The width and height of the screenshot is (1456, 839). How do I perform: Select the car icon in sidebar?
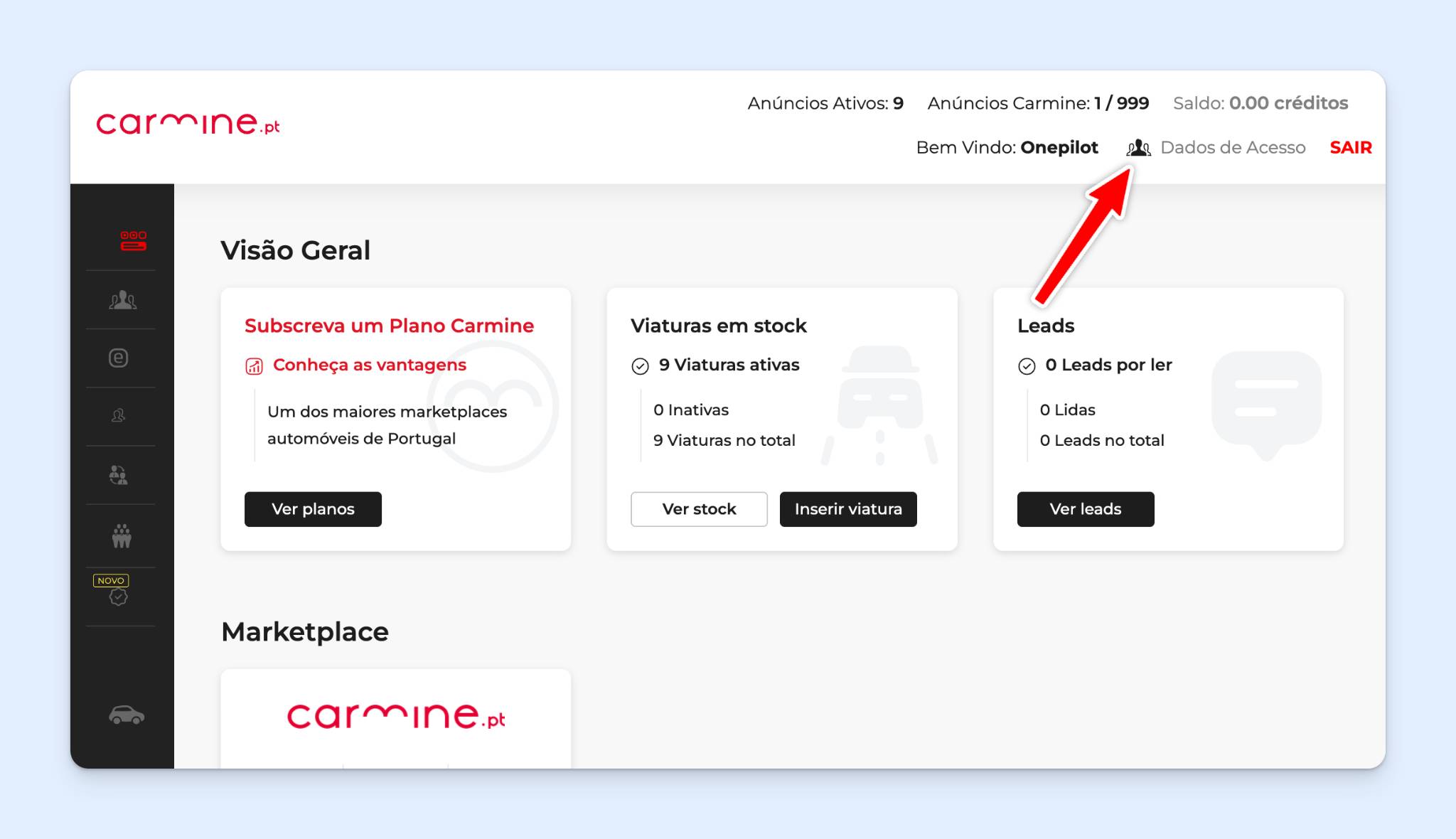[127, 715]
